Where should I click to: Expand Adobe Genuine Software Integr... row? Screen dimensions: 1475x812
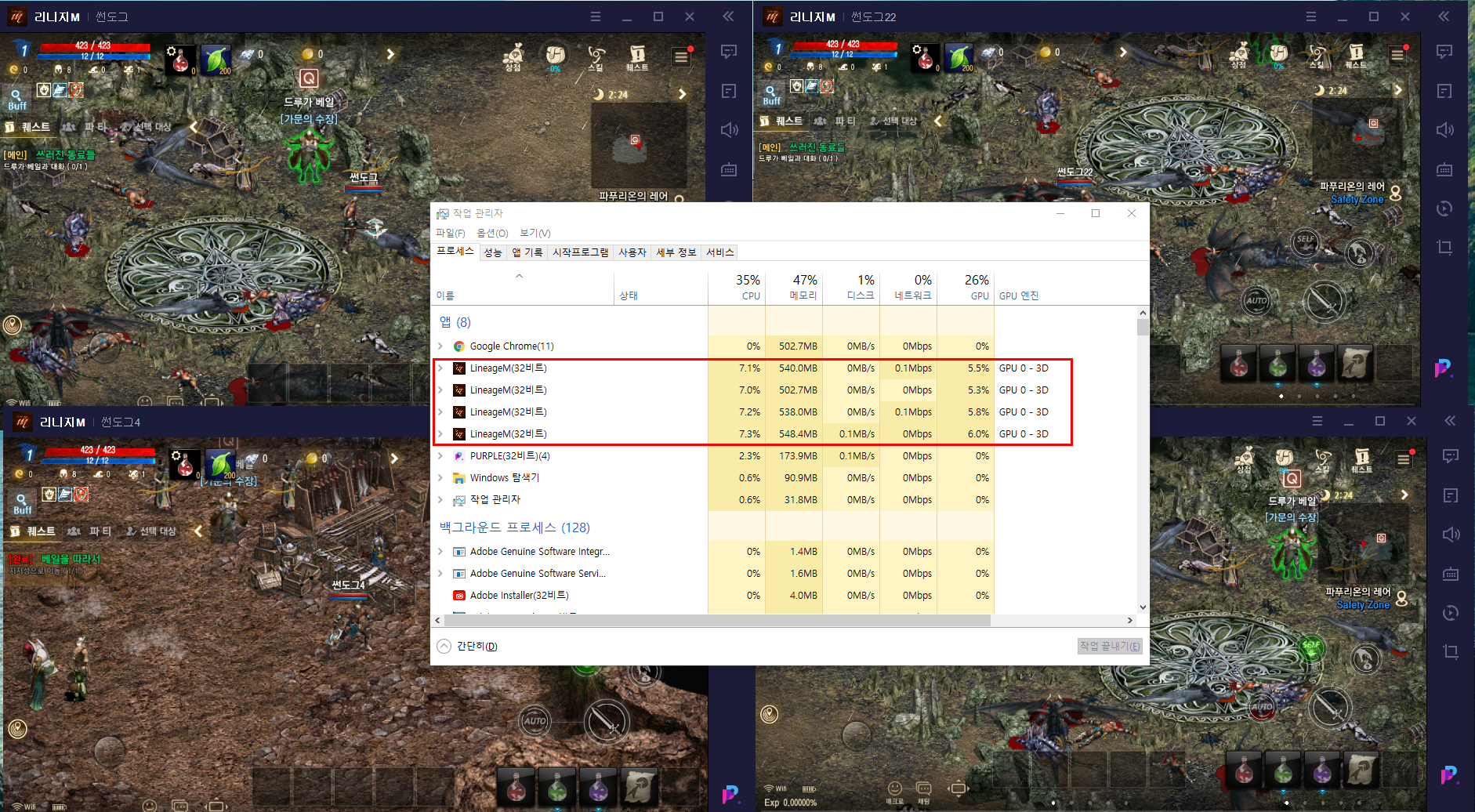click(440, 551)
